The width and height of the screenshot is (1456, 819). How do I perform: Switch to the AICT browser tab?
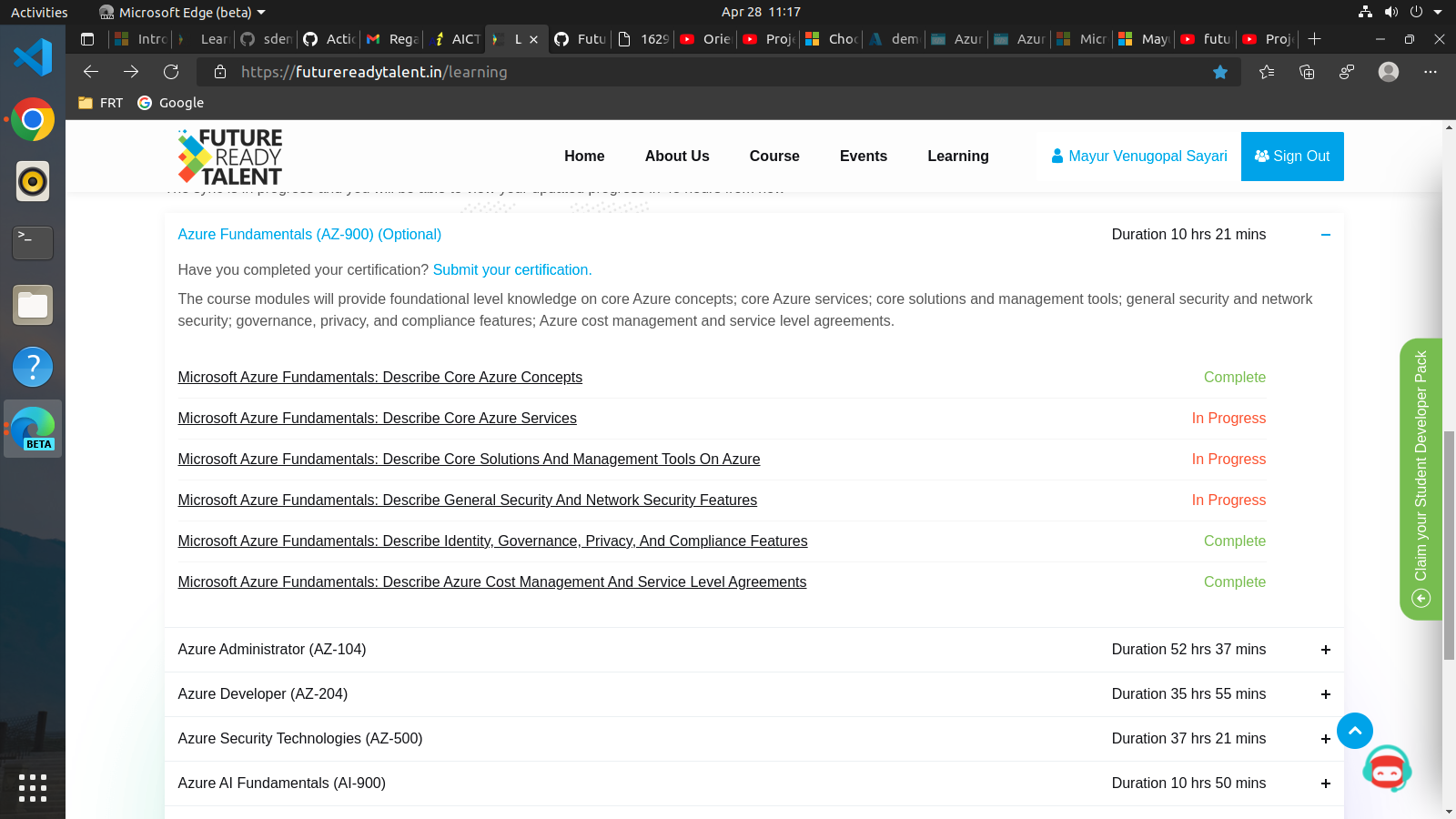456,39
